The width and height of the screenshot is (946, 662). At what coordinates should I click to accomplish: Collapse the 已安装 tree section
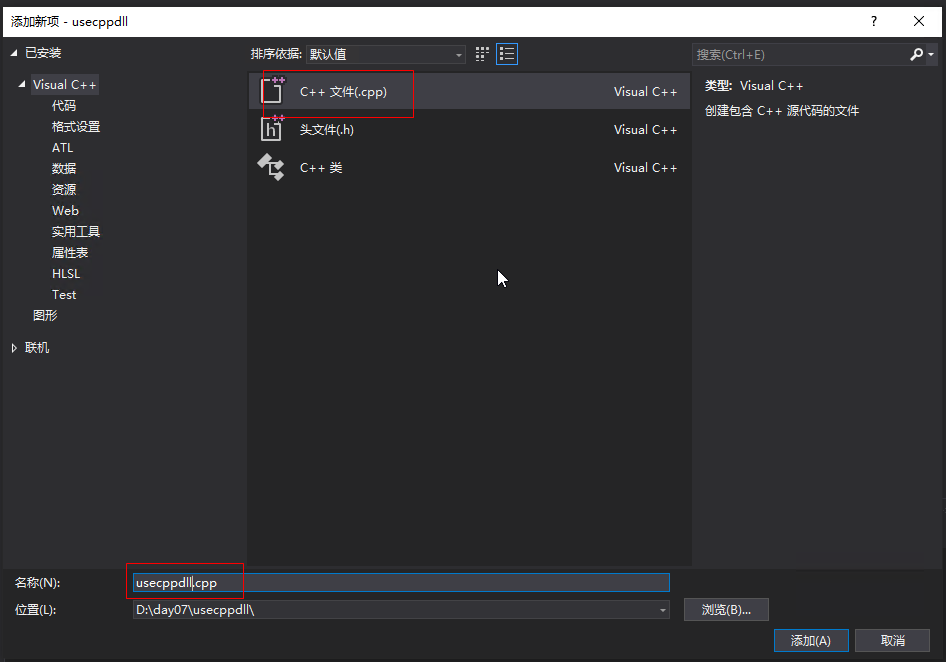coord(14,53)
